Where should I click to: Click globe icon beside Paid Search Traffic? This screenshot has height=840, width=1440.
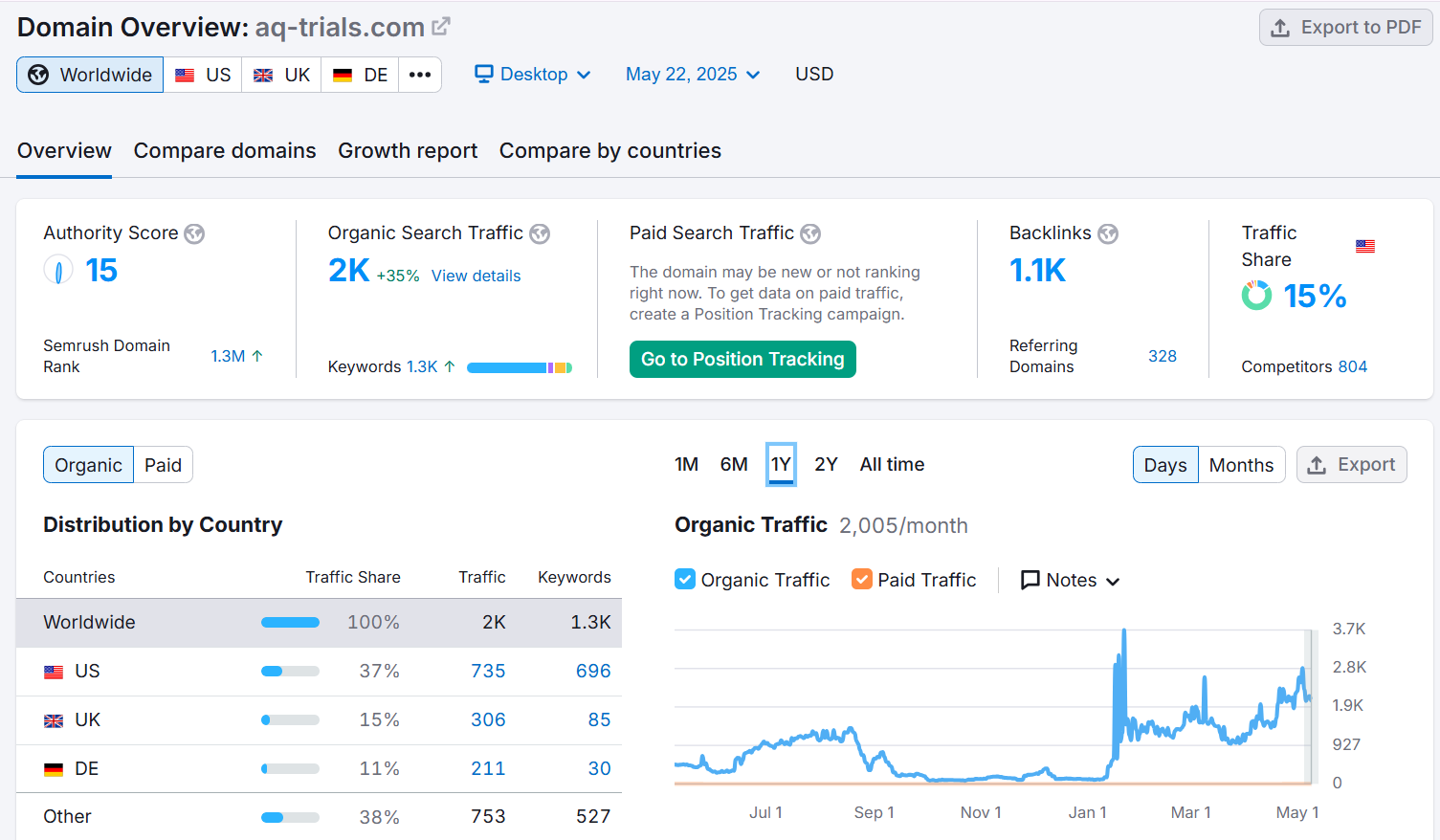[x=810, y=233]
